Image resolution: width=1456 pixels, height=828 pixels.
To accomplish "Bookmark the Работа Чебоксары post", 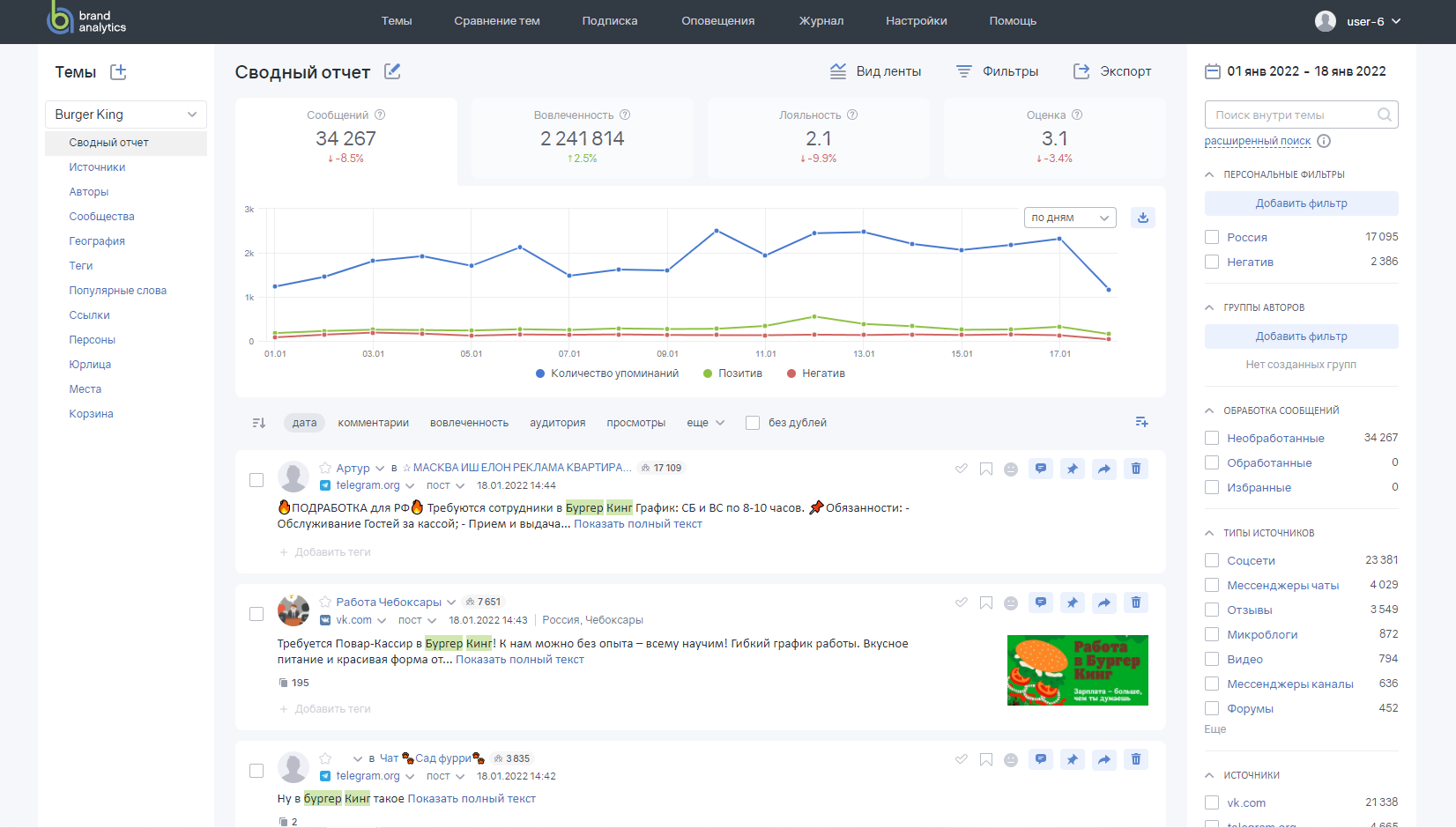I will (986, 603).
